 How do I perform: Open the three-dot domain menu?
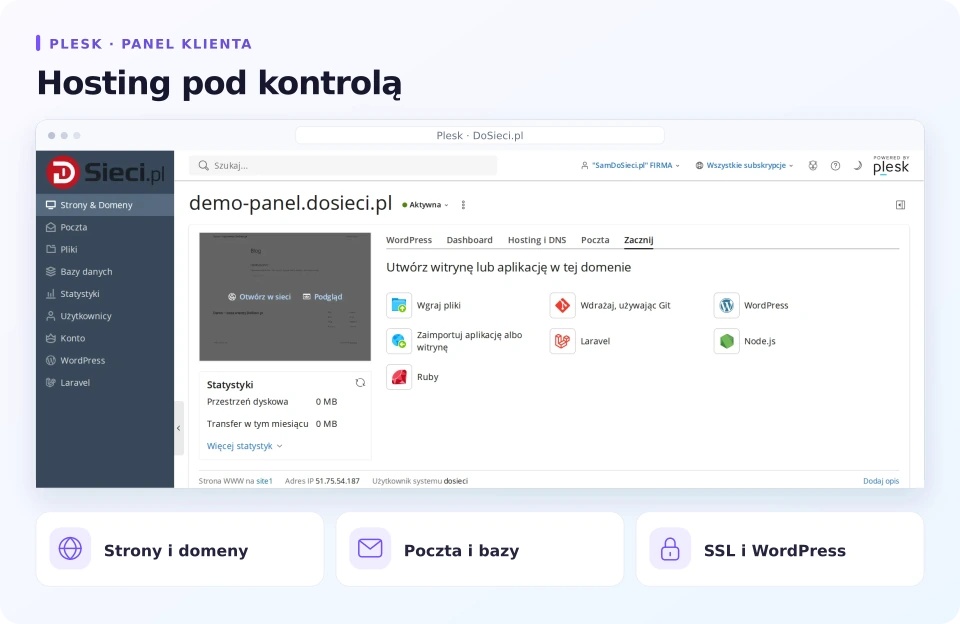(463, 205)
